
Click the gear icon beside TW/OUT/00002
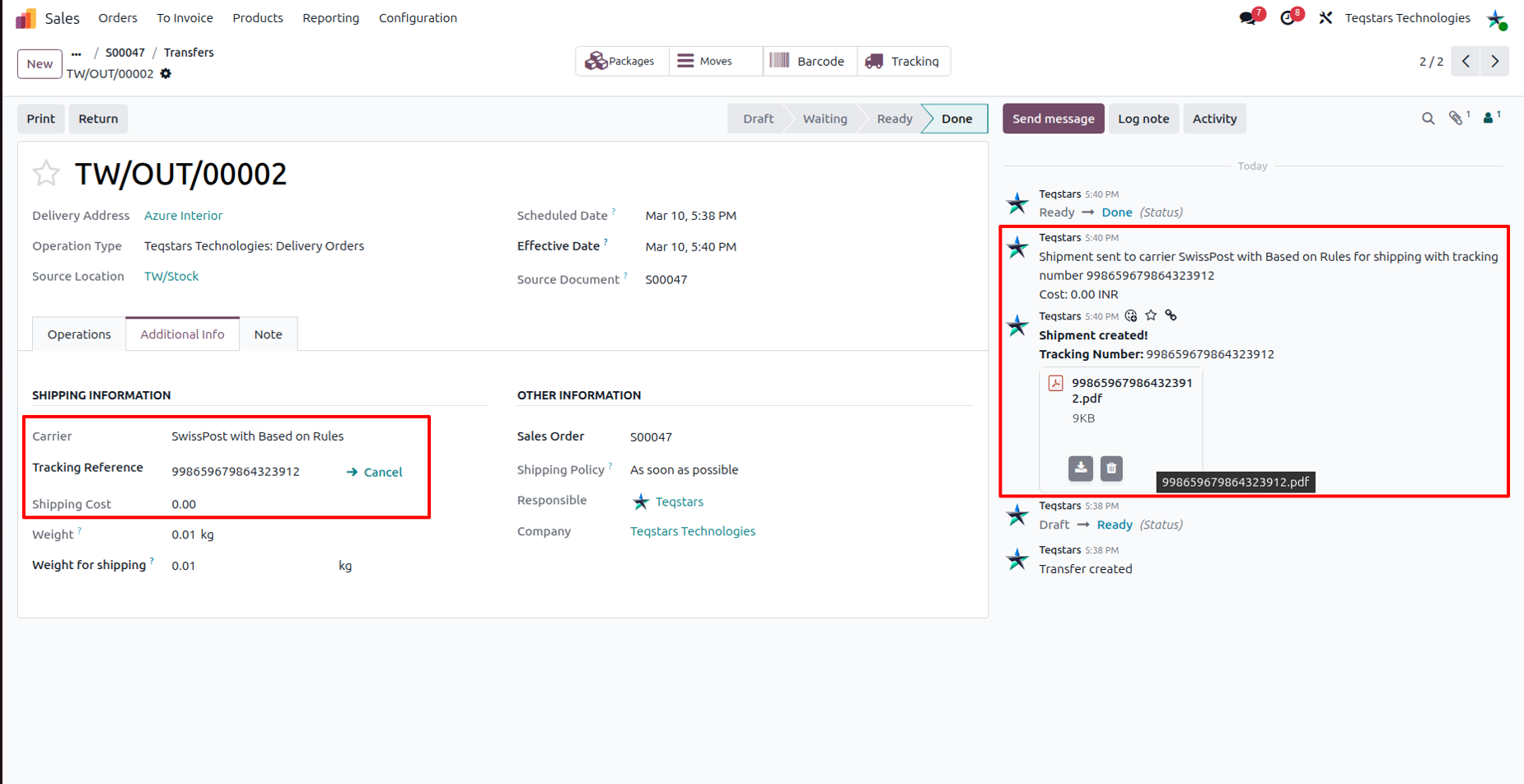pos(166,73)
